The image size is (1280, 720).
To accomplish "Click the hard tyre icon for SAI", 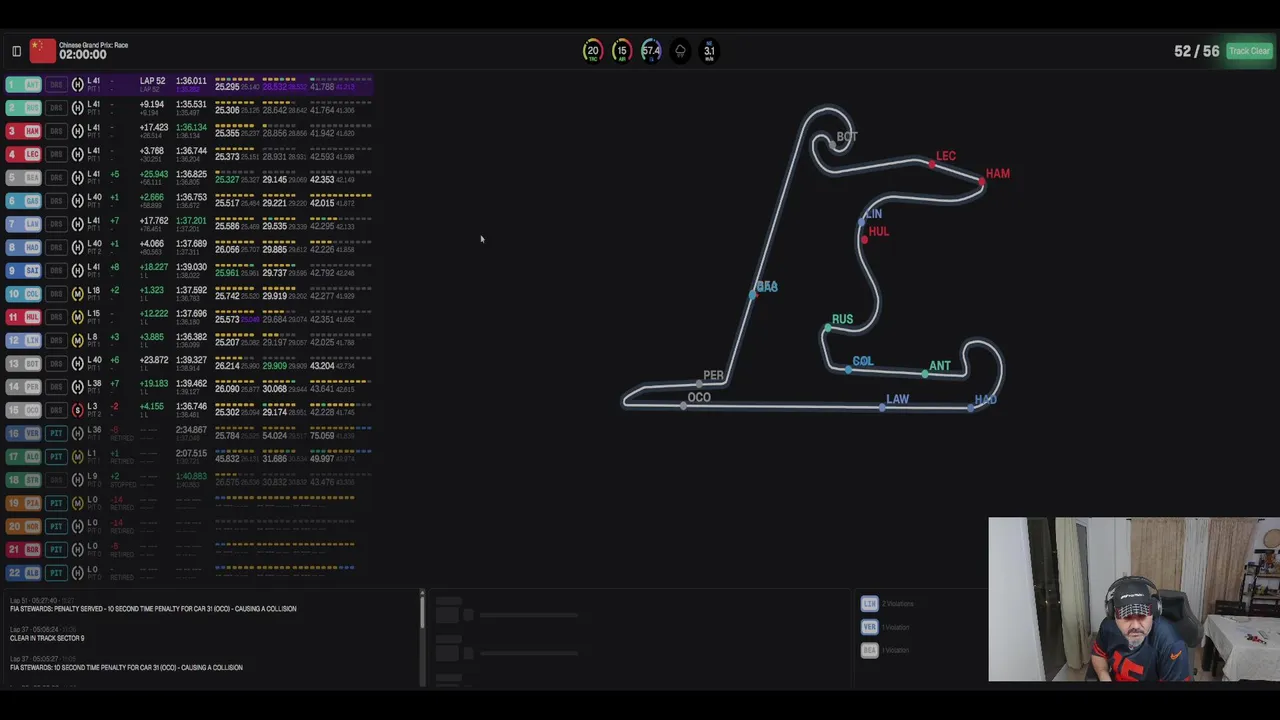I will [x=78, y=270].
